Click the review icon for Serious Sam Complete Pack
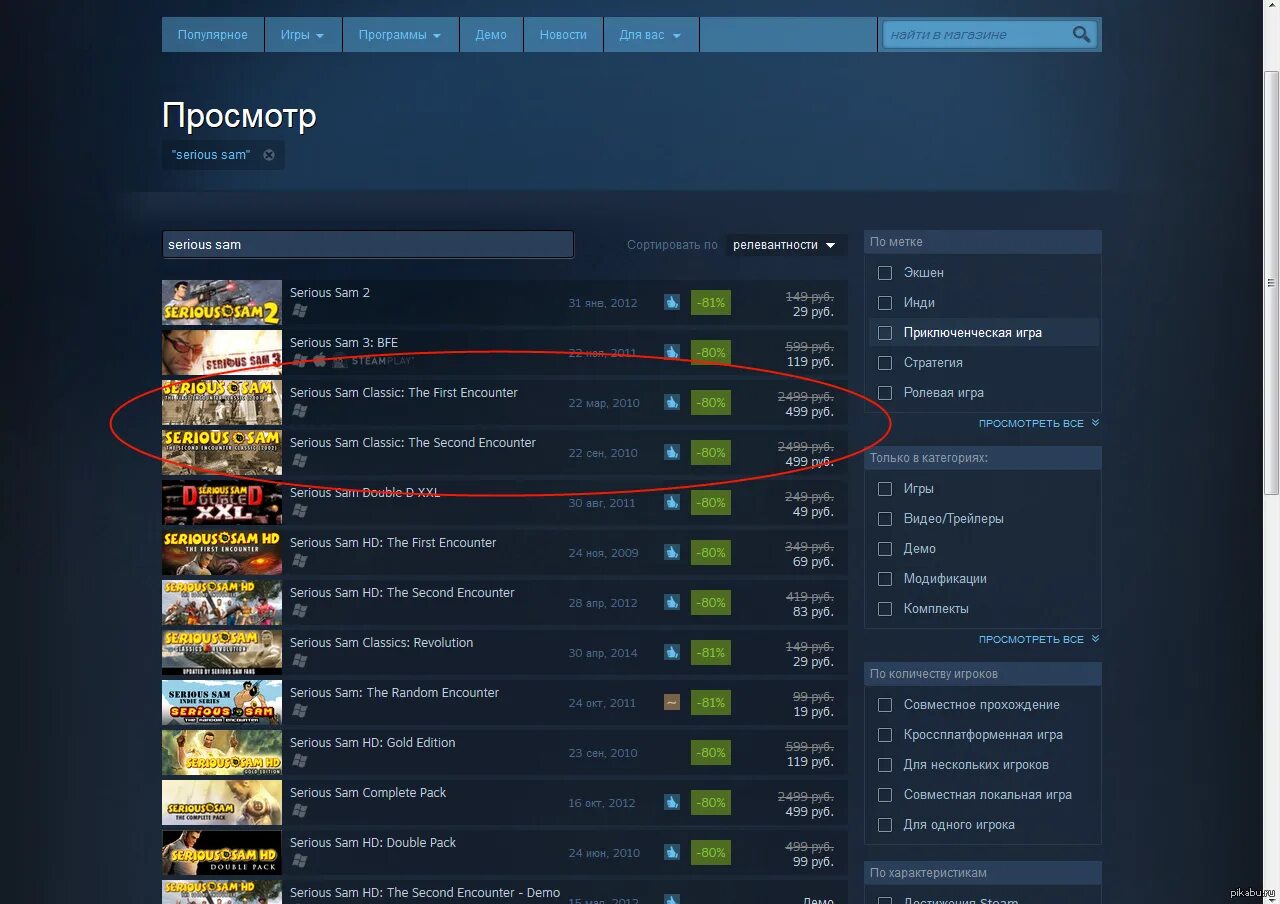Screen dimensions: 1280x904 point(672,802)
